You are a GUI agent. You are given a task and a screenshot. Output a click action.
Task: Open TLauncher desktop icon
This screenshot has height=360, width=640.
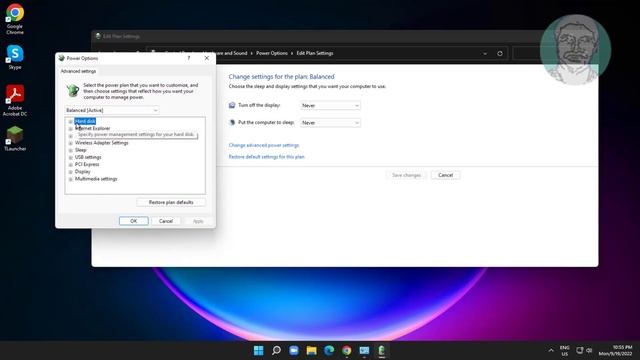[15, 138]
